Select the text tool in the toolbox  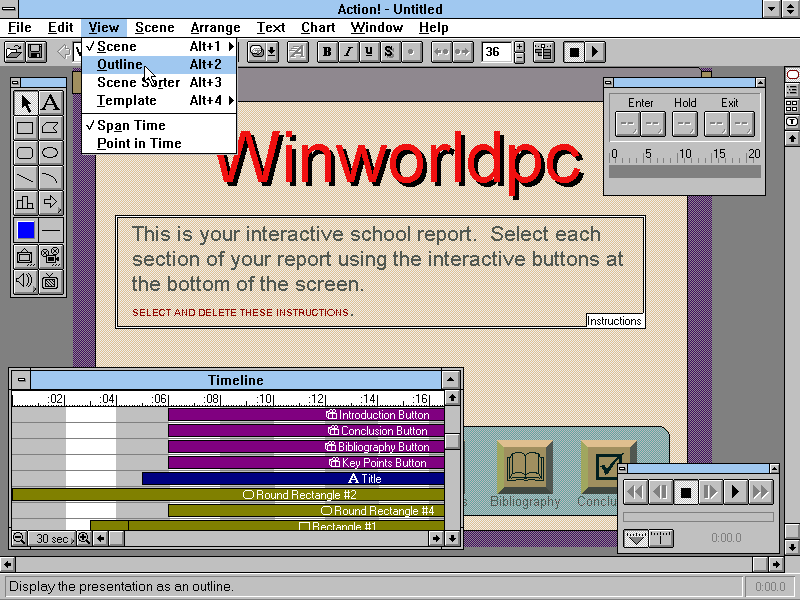51,103
